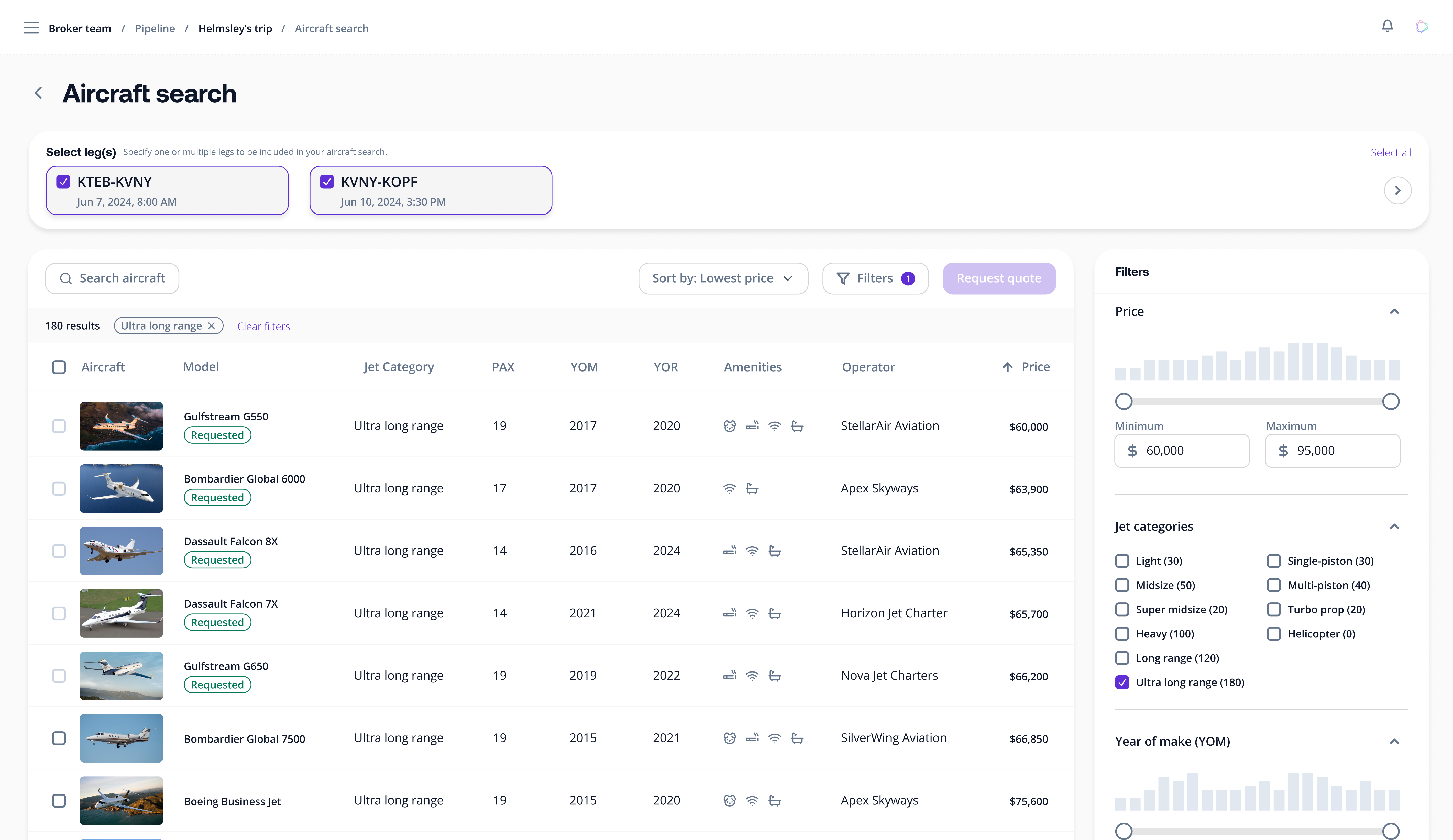Enable the Single-piston (30) category
1453x840 pixels.
point(1274,561)
